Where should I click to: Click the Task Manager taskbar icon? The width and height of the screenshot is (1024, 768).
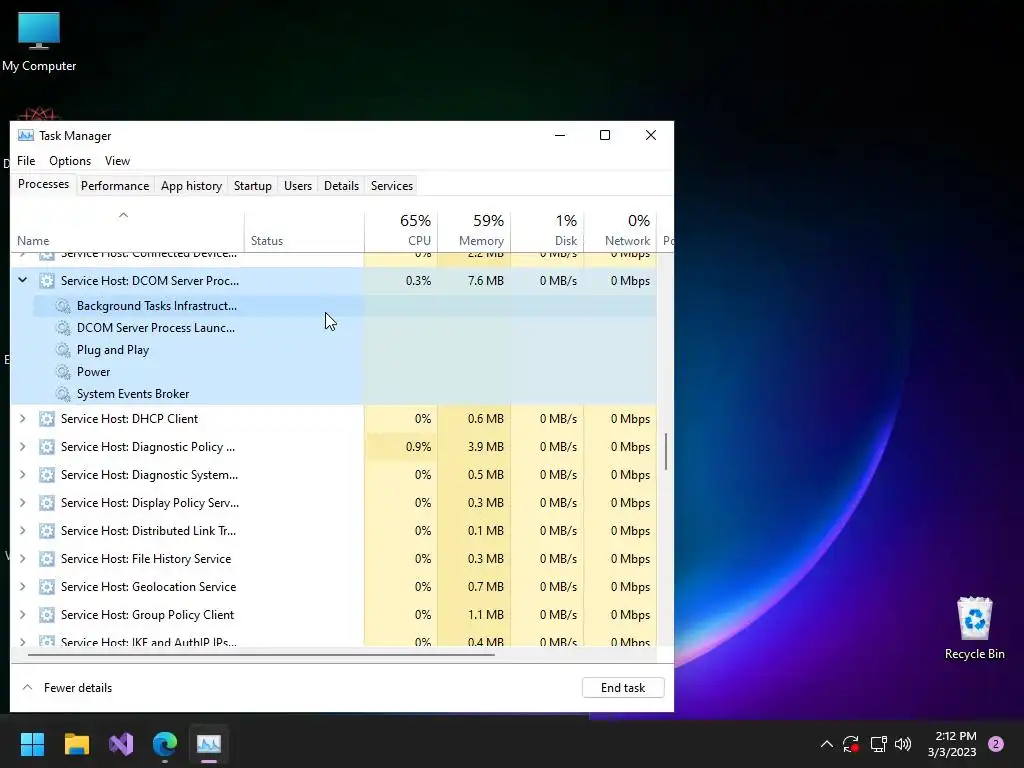[209, 743]
